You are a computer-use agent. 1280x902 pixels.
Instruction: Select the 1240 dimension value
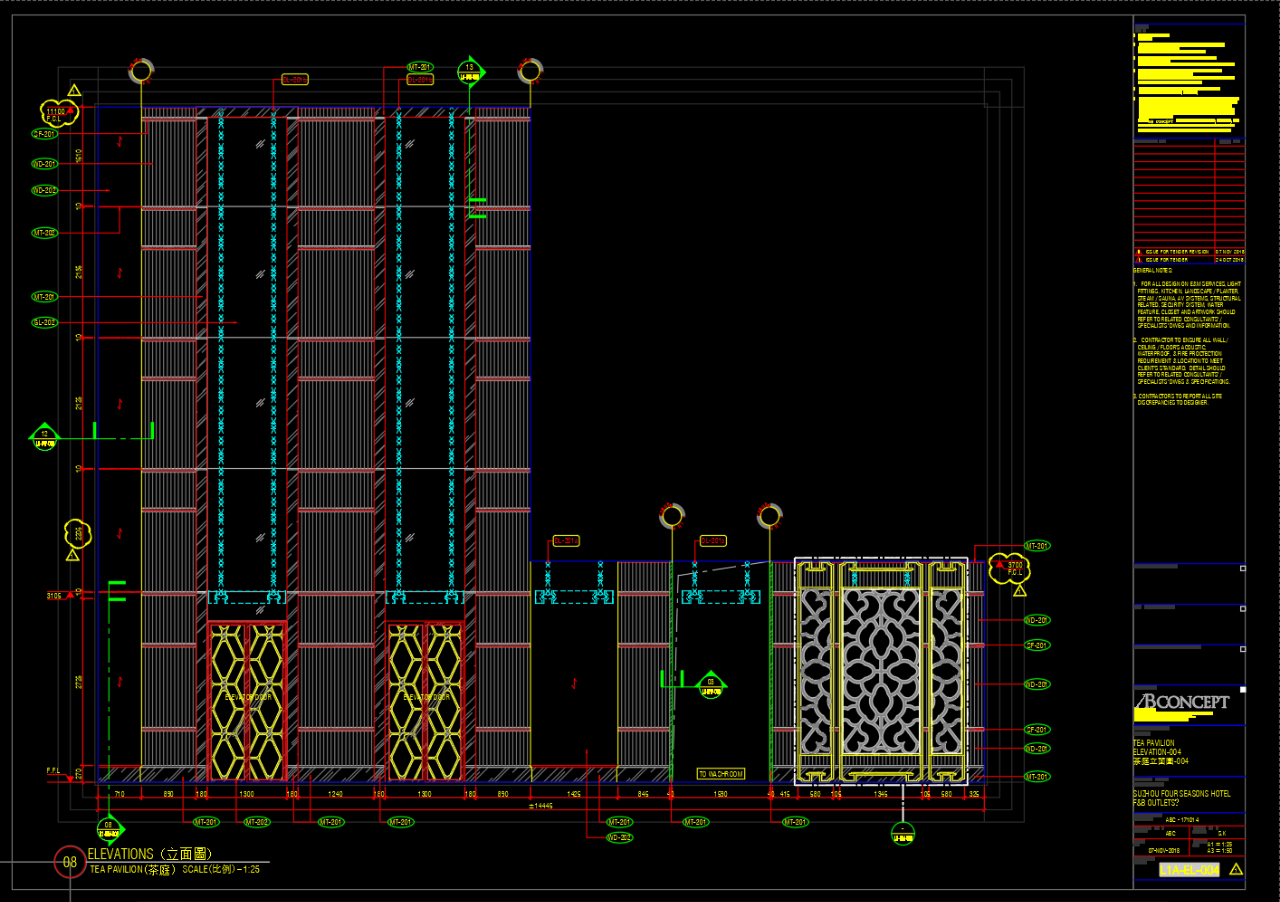click(335, 794)
